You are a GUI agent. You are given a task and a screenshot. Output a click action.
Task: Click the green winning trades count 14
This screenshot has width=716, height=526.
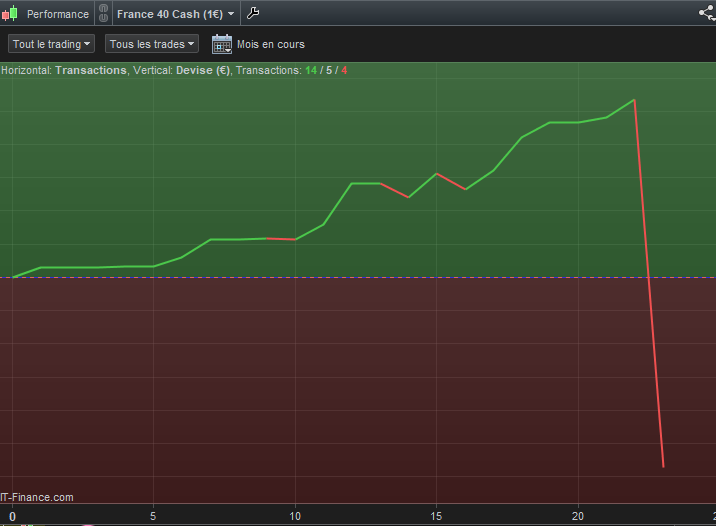pyautogui.click(x=311, y=70)
